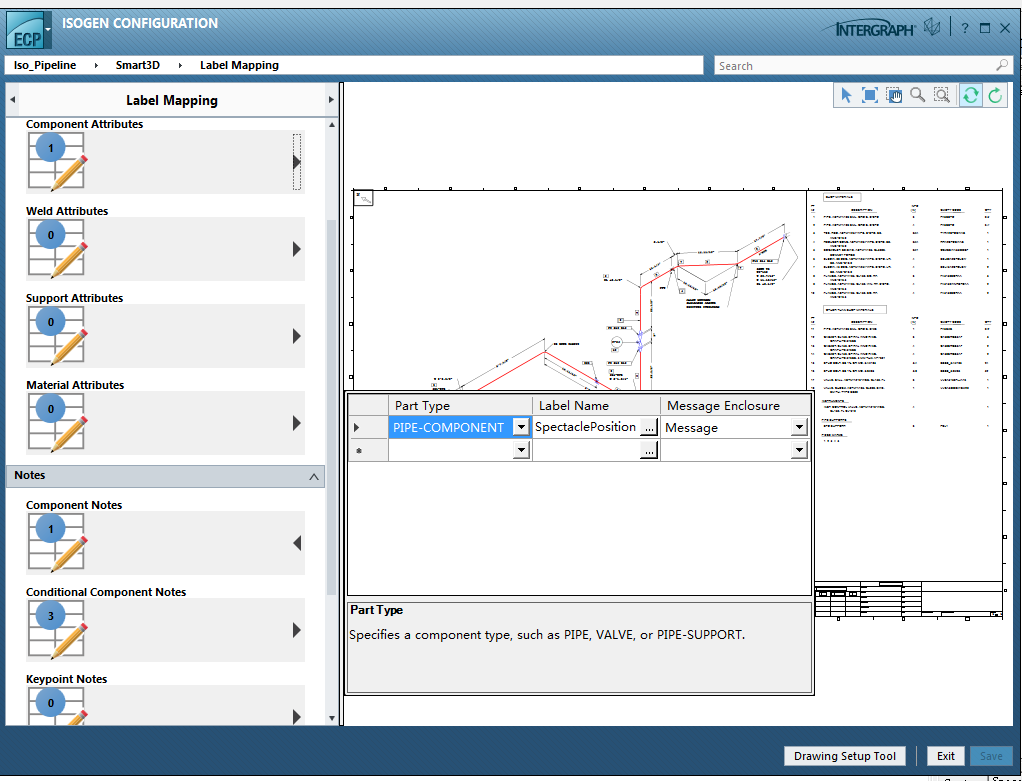Image resolution: width=1022 pixels, height=781 pixels.
Task: Open Message Enclosure dropdown in new row
Action: (799, 450)
